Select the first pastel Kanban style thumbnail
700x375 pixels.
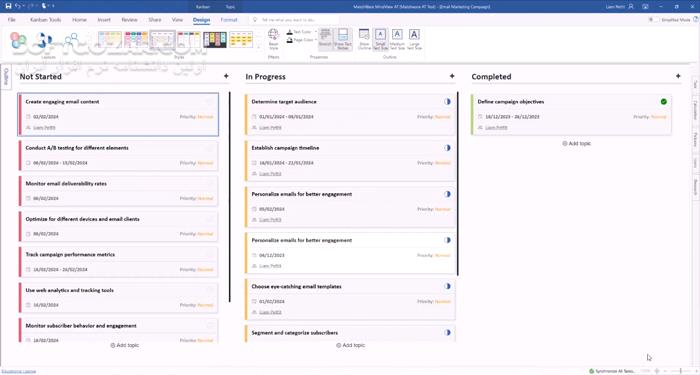pyautogui.click(x=110, y=40)
